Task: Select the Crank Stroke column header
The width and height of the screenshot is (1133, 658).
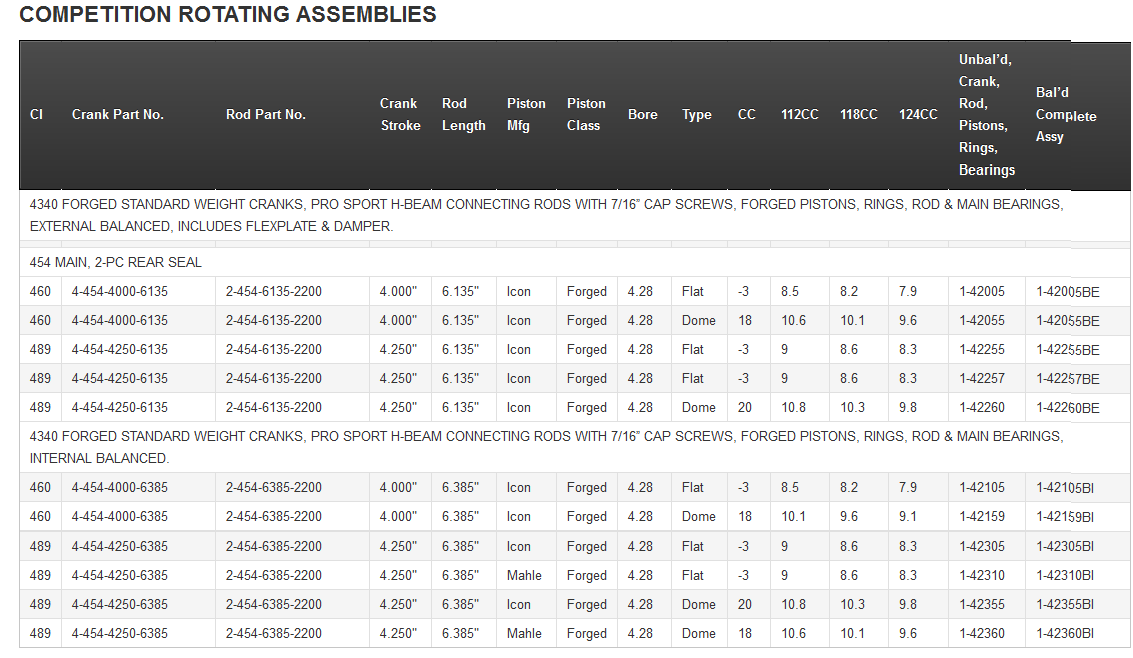Action: click(x=399, y=115)
